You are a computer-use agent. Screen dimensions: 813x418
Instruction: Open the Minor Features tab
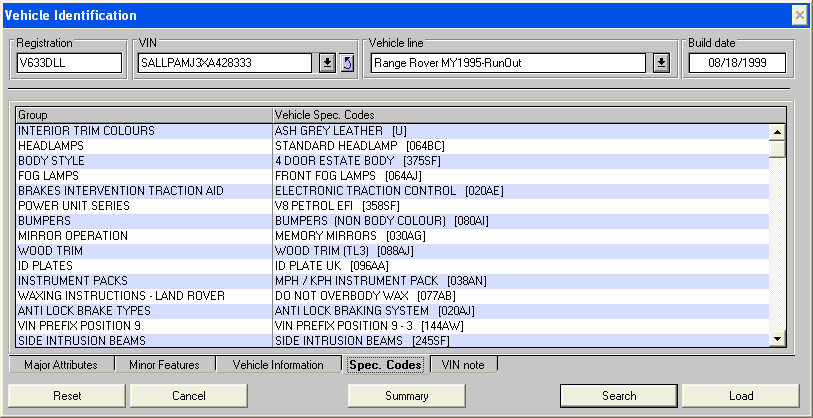pyautogui.click(x=164, y=365)
